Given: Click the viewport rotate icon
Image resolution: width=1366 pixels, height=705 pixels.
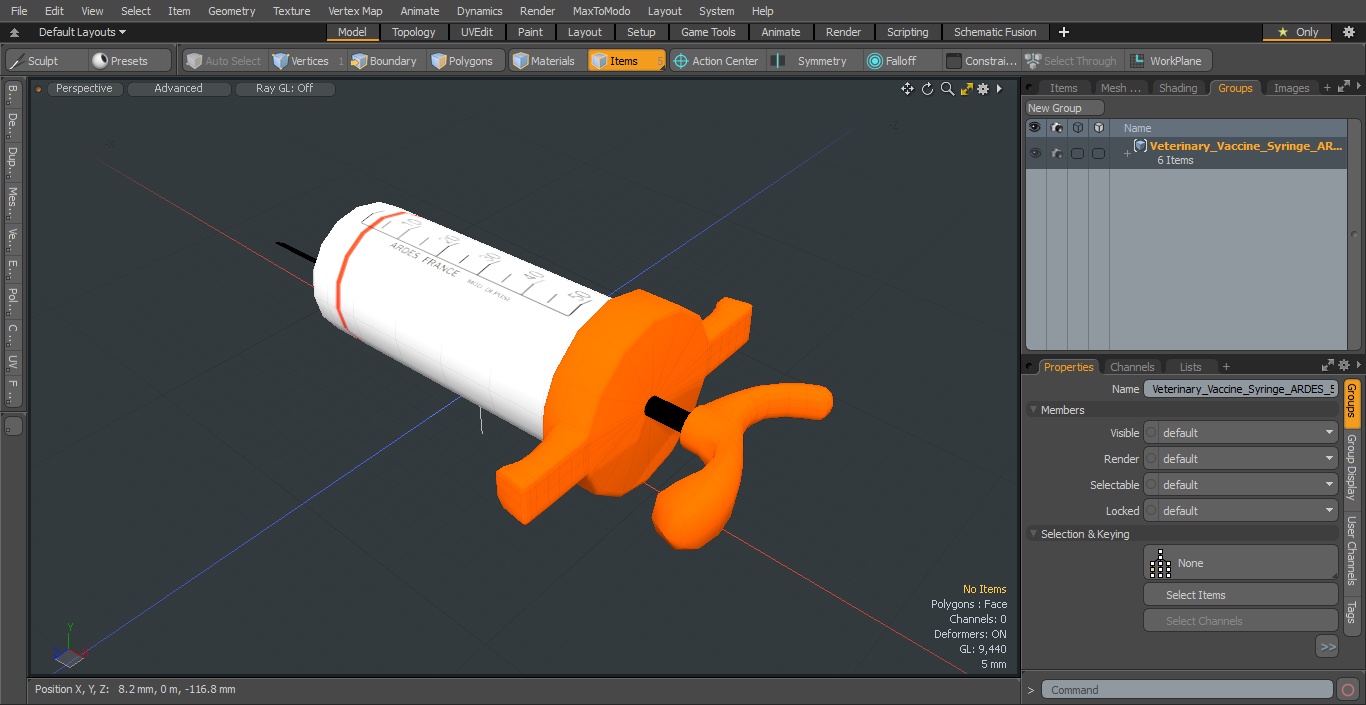Looking at the screenshot, I should [927, 89].
